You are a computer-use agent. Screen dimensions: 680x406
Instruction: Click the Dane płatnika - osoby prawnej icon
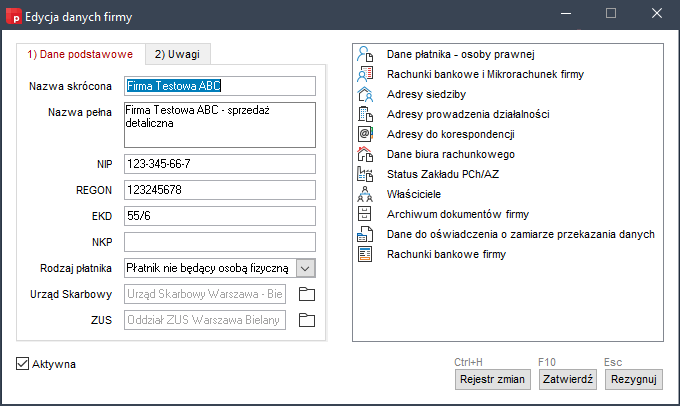[365, 54]
